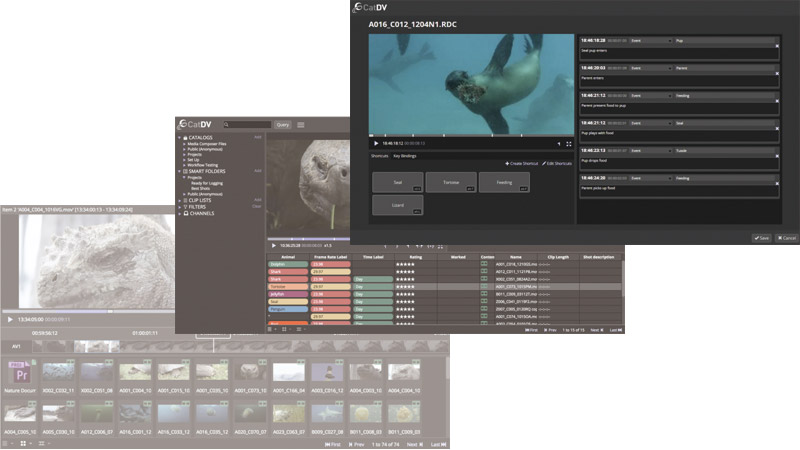Click the Feeding shortcut button
Viewport: 800px width, 450px height.
504,182
